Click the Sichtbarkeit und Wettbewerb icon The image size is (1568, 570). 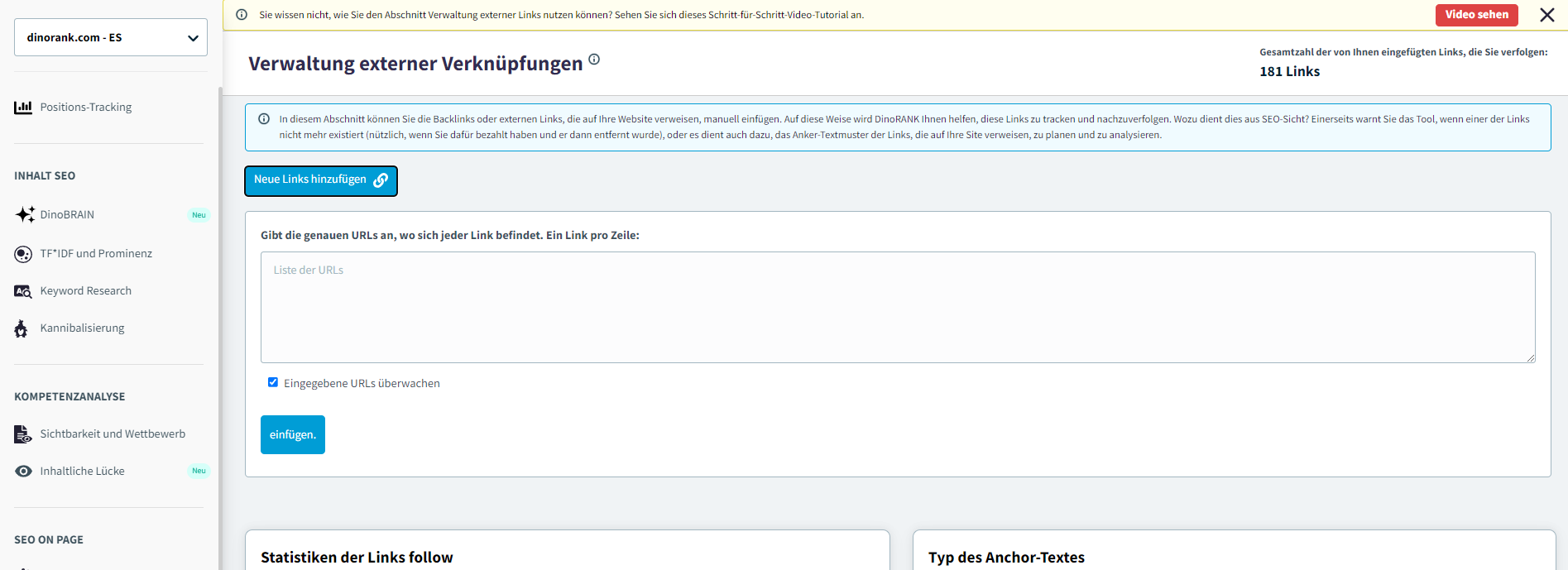(23, 434)
